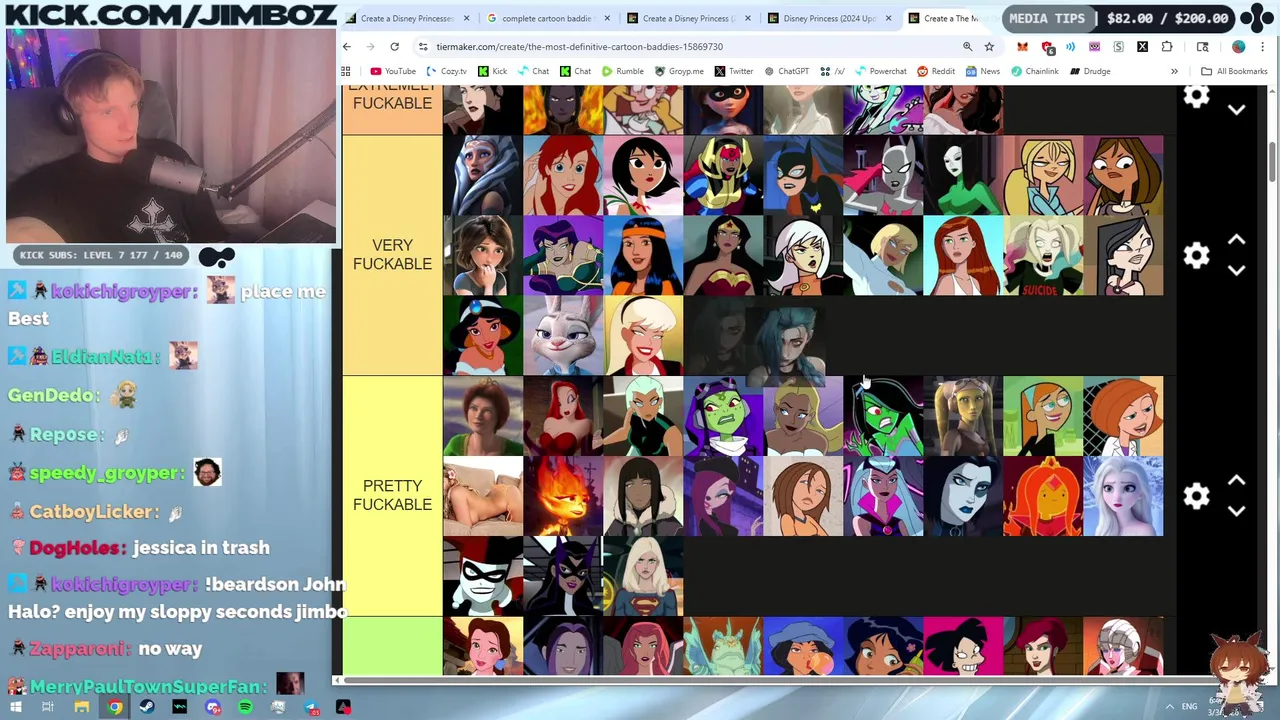The width and height of the screenshot is (1280, 720).
Task: Select the Ahsoka thumbnail
Action: click(x=483, y=176)
